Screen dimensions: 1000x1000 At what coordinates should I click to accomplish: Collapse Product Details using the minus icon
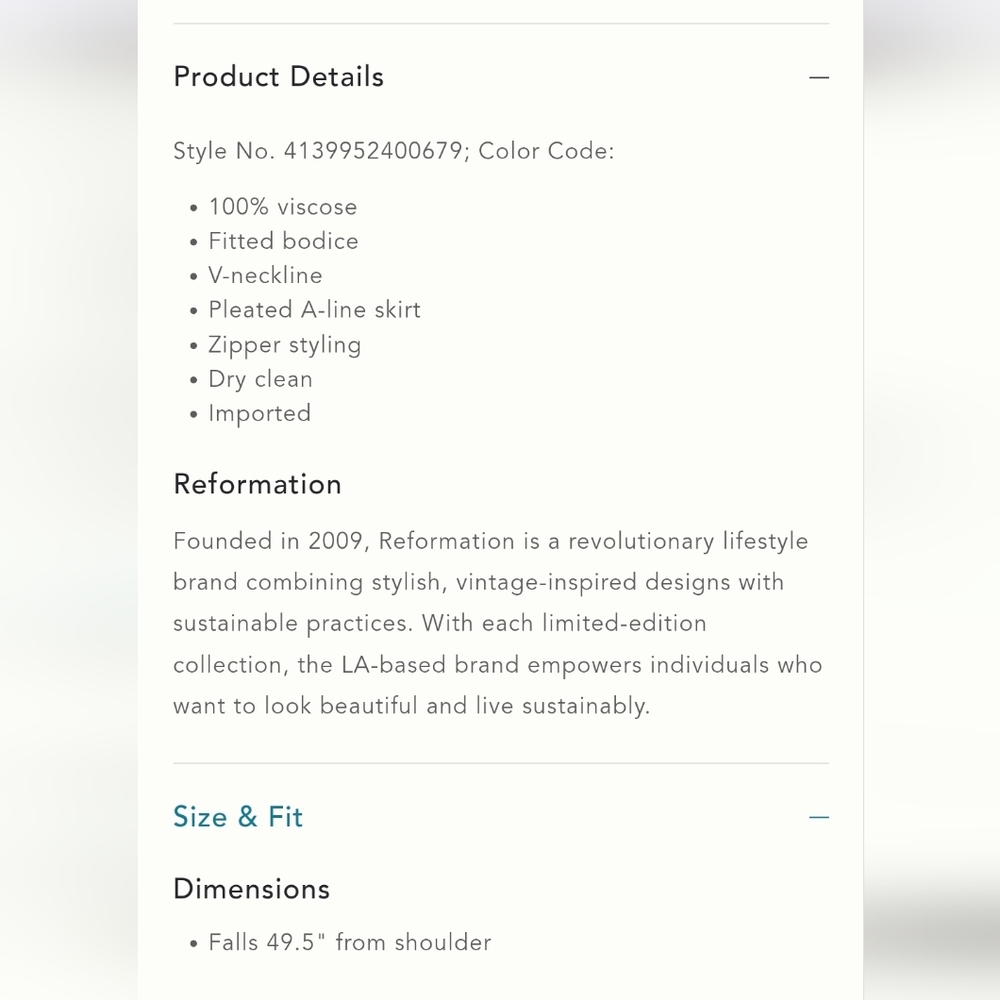(x=819, y=78)
